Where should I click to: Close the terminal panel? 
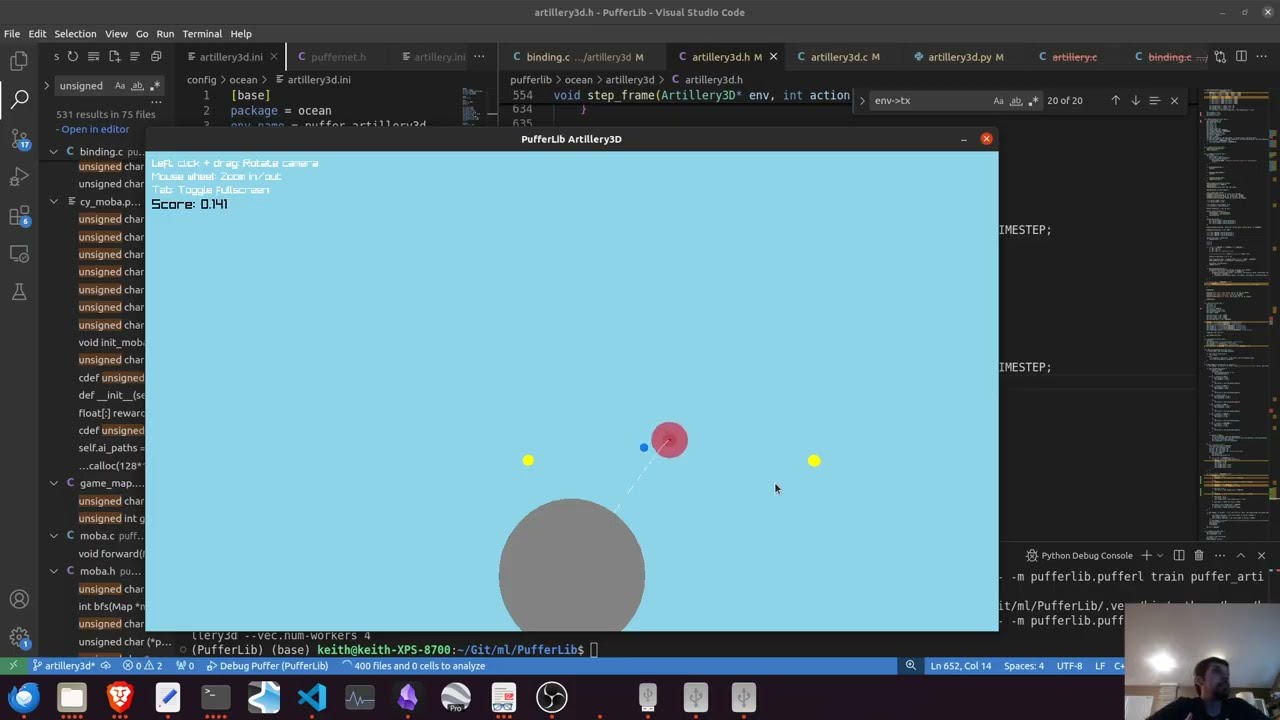click(x=1261, y=555)
